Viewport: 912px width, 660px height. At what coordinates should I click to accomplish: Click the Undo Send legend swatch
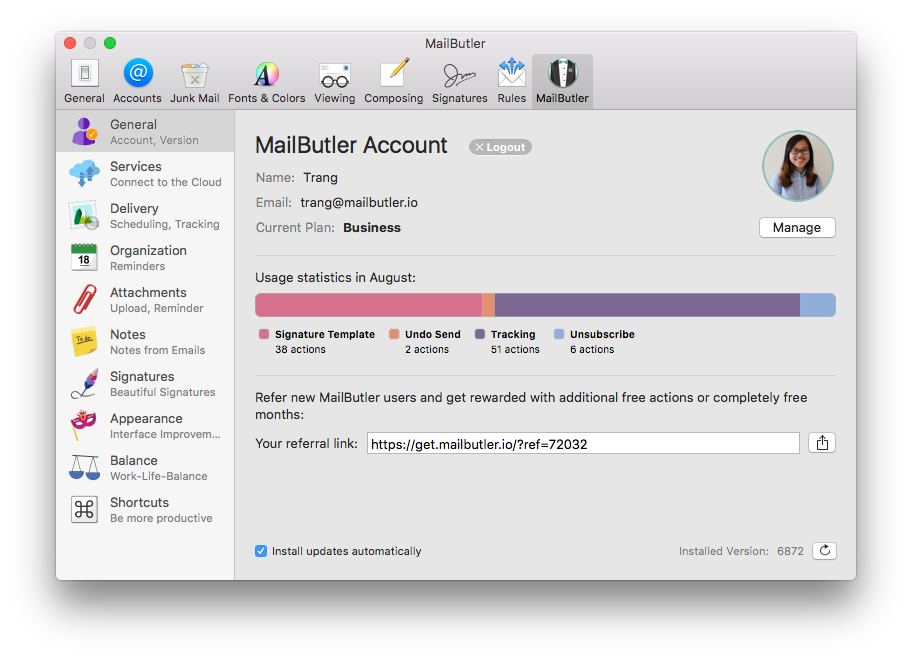coord(394,334)
